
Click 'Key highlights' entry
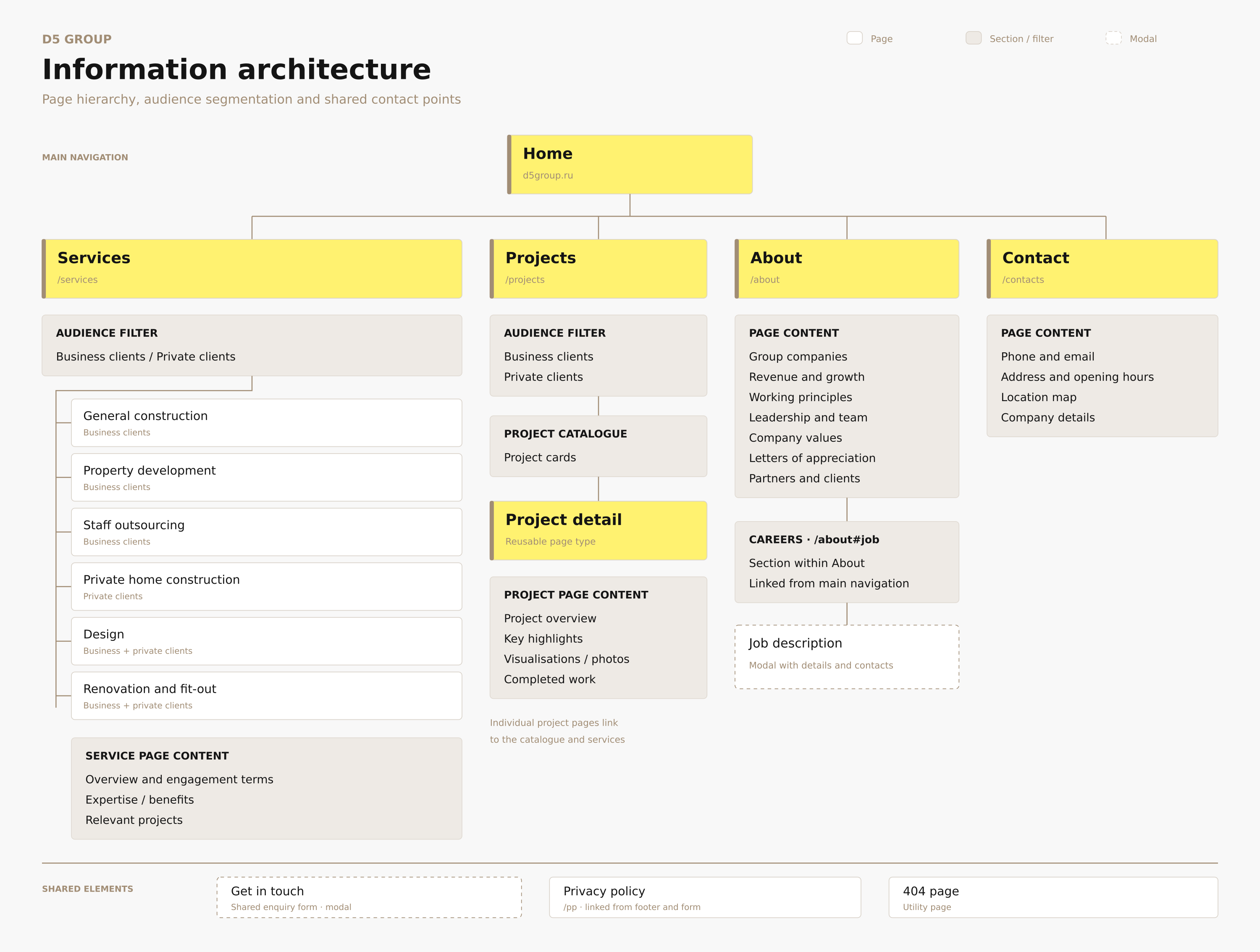click(543, 639)
